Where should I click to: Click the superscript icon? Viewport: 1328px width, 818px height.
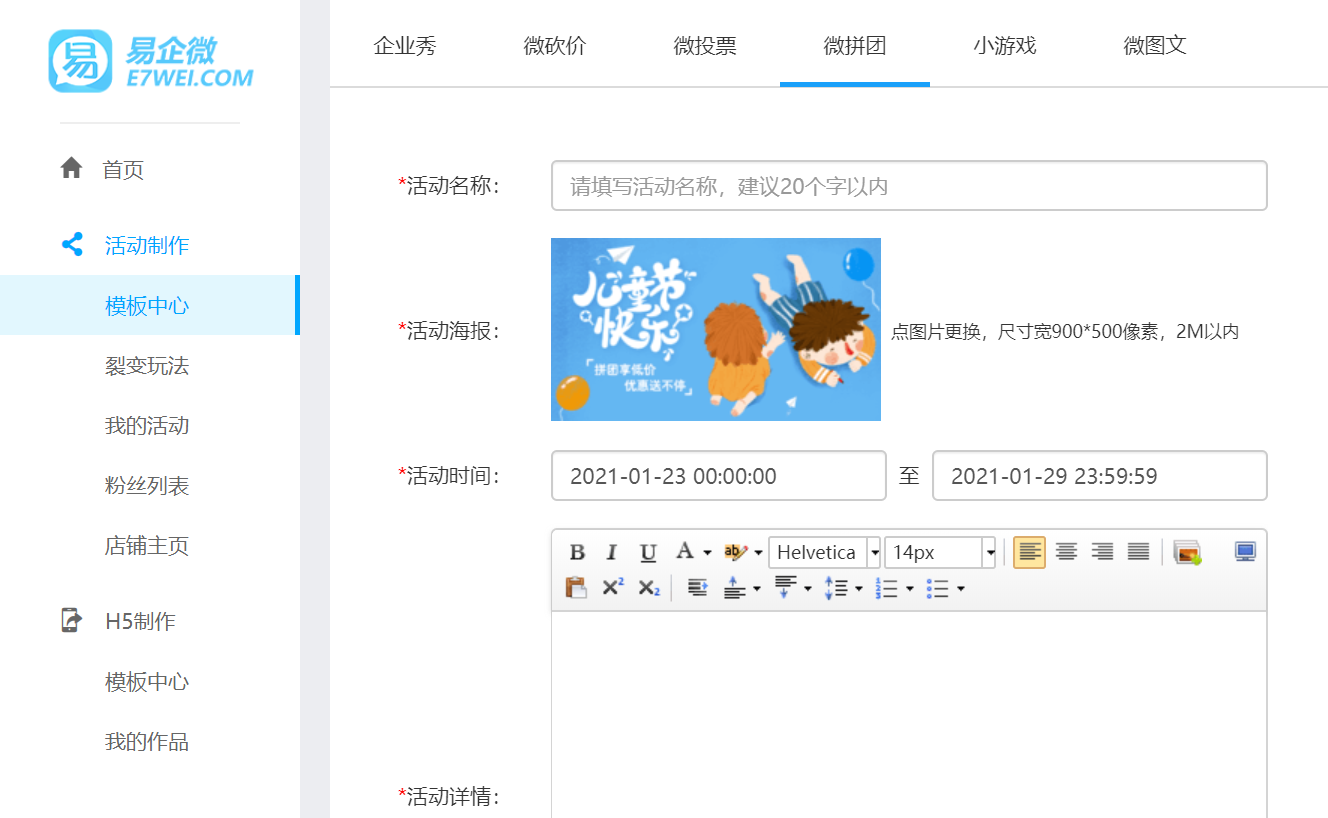611,588
